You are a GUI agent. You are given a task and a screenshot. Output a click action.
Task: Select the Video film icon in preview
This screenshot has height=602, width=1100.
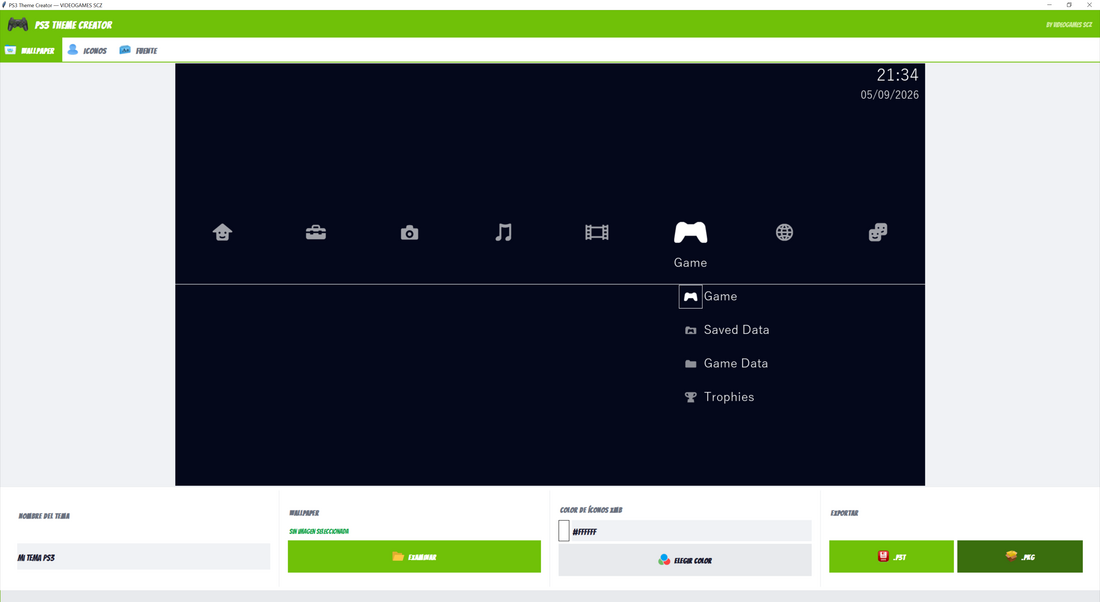597,232
